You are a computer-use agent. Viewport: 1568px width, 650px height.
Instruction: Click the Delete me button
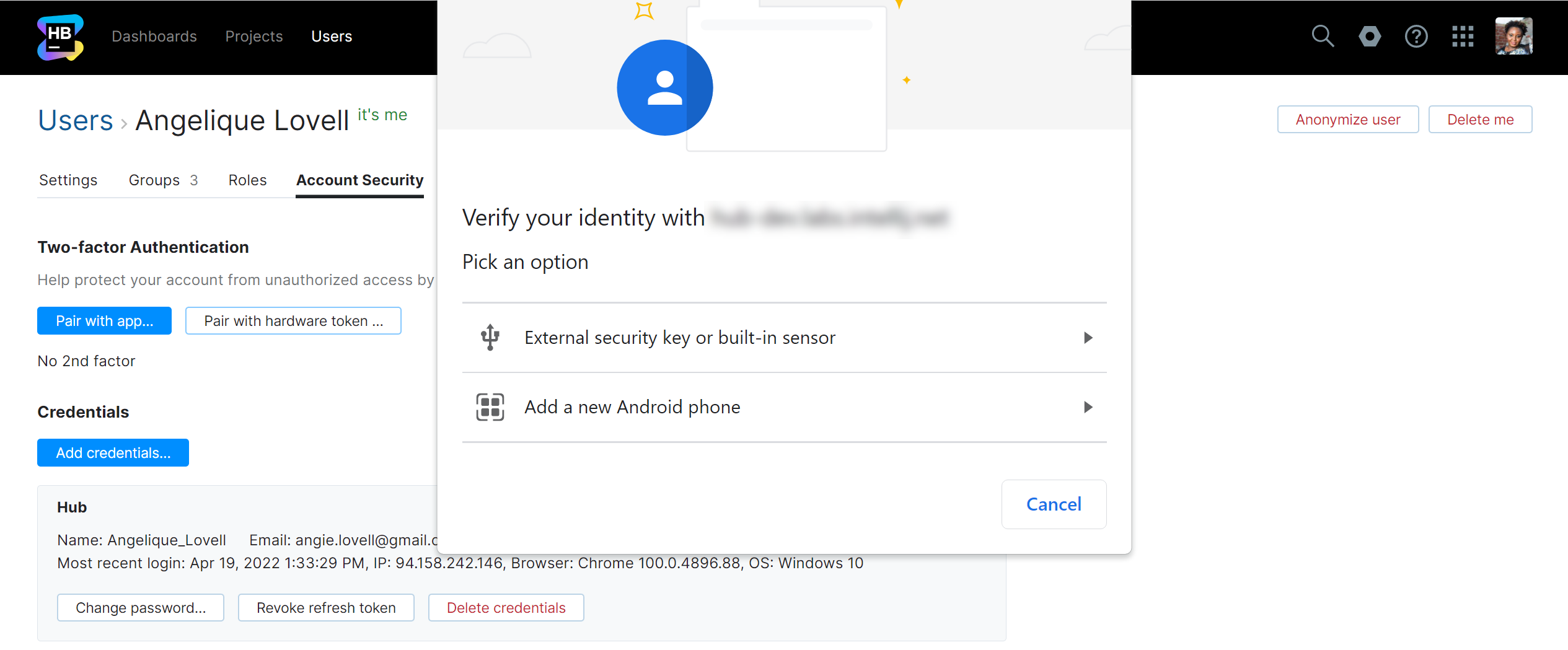(x=1480, y=119)
